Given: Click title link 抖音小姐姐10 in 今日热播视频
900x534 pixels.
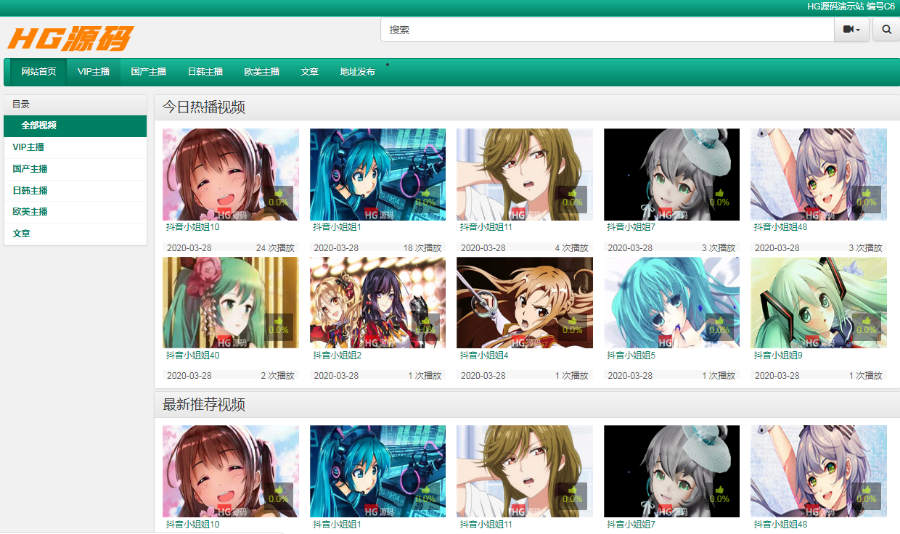Looking at the screenshot, I should (x=193, y=227).
